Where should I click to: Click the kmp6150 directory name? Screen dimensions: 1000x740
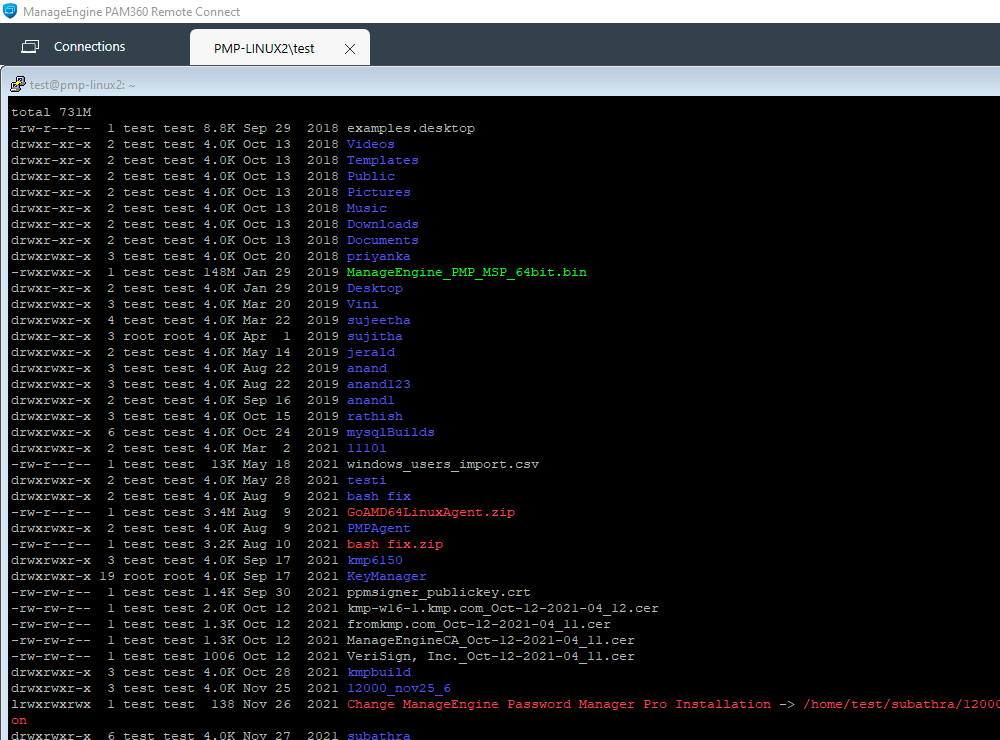[375, 560]
